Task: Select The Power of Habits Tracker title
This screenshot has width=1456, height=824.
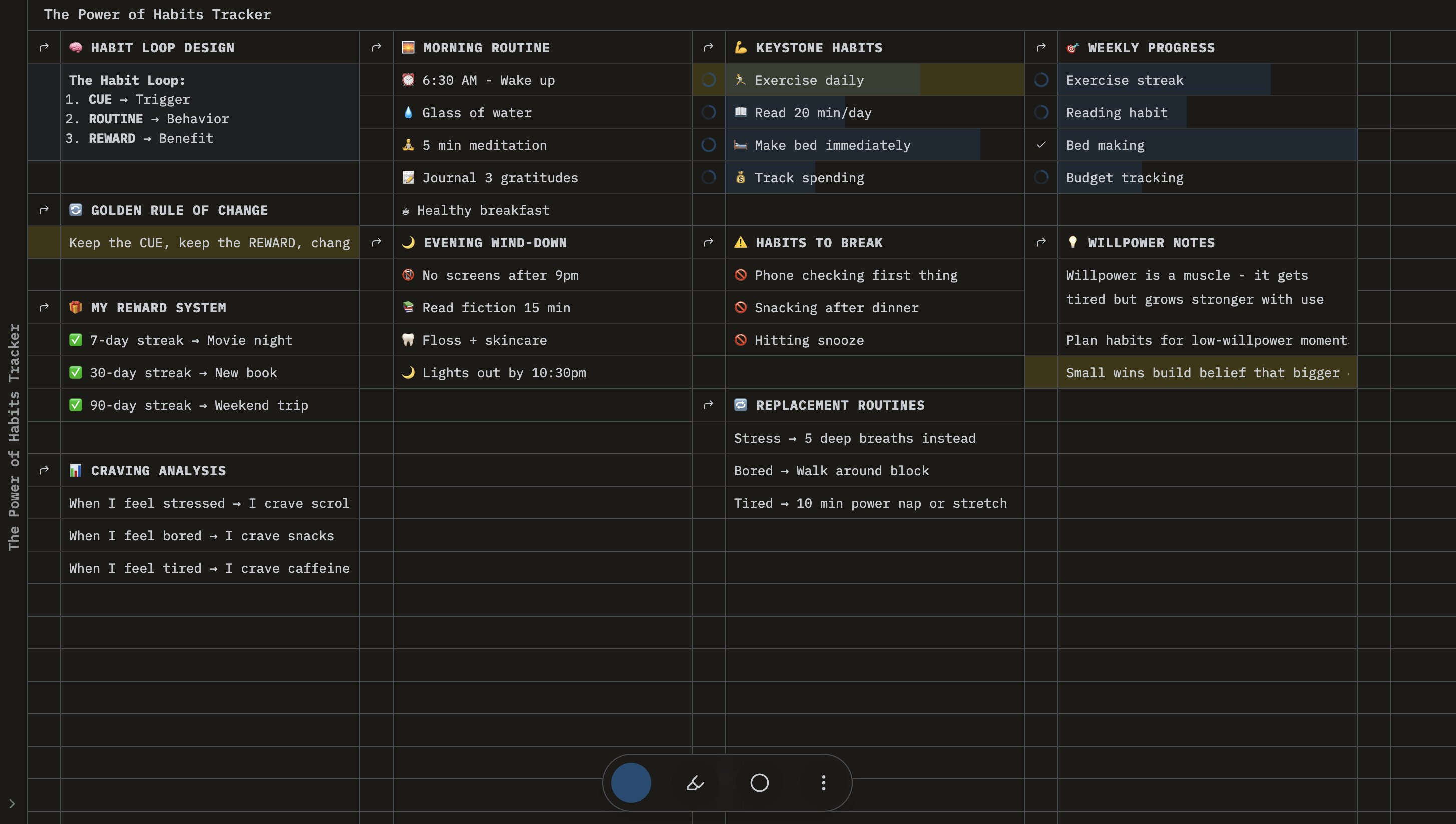Action: (157, 14)
